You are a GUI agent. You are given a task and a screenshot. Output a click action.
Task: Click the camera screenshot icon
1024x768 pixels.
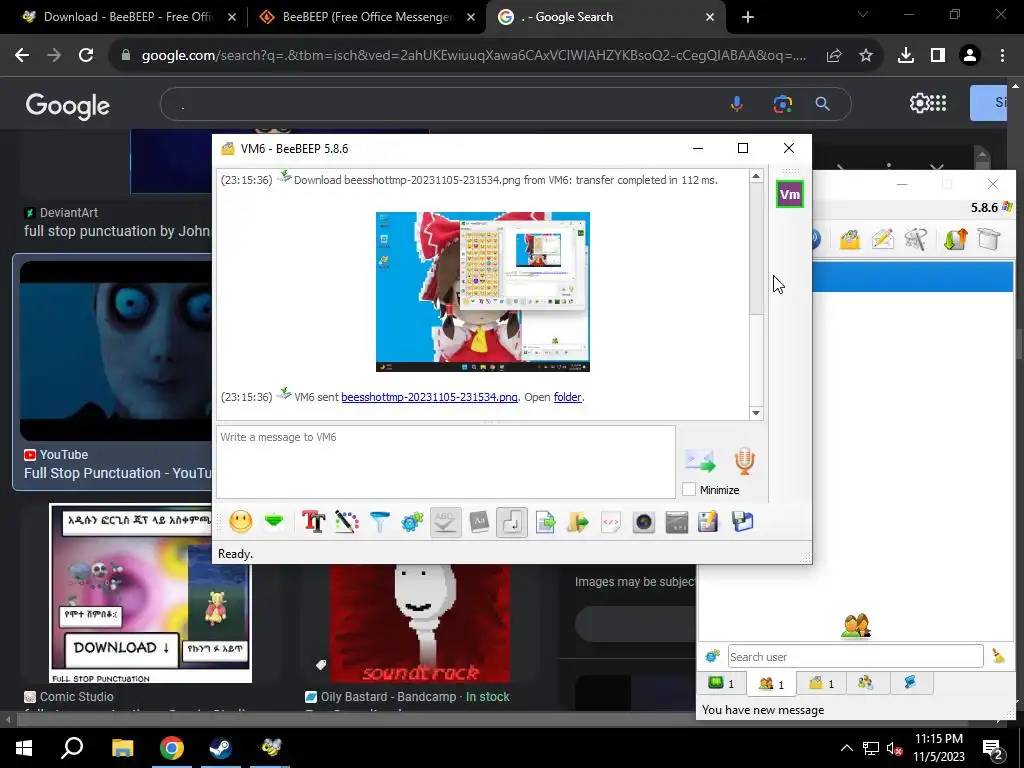(644, 522)
